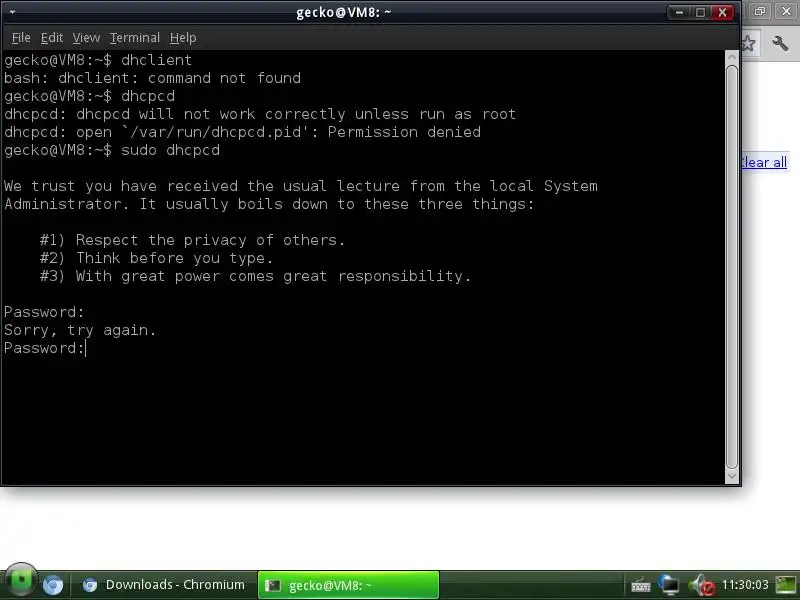This screenshot has width=800, height=600.
Task: Click the Clear all link in Chromium
Action: pyautogui.click(x=764, y=162)
